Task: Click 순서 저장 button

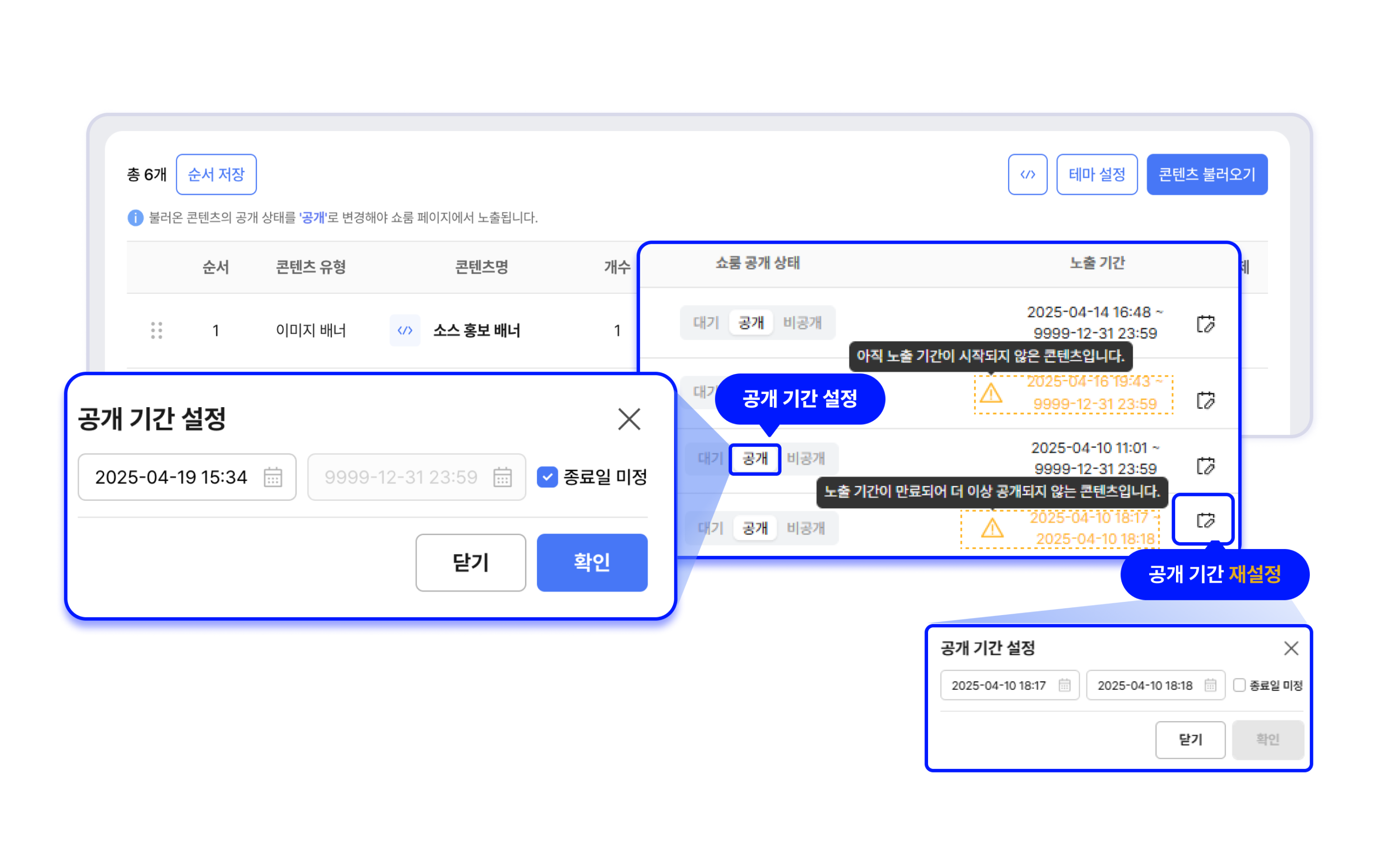Action: click(216, 175)
